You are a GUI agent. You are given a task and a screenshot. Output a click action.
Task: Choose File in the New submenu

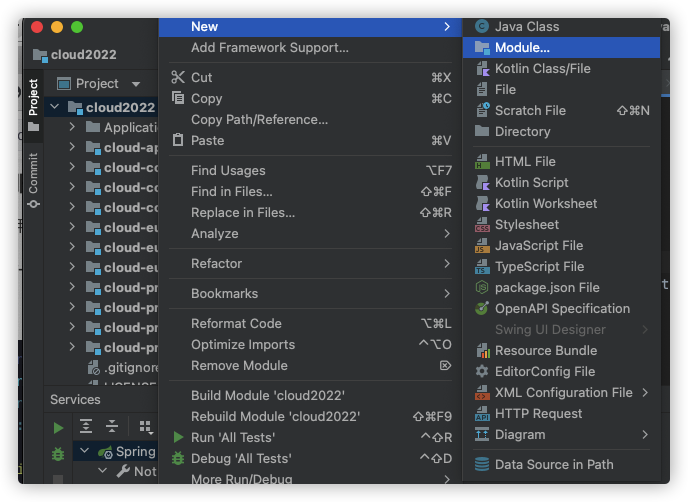pos(562,90)
